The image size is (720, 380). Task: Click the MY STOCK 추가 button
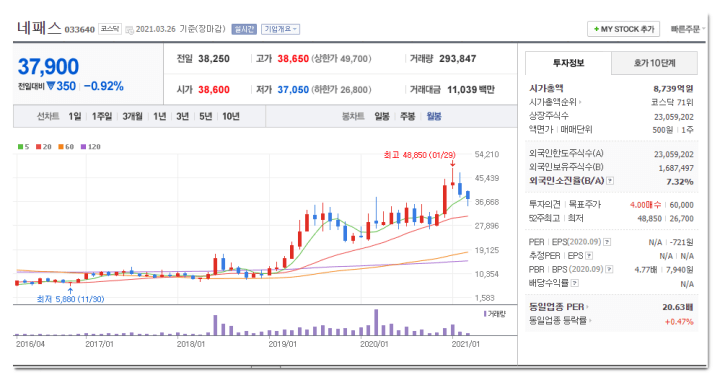point(623,29)
